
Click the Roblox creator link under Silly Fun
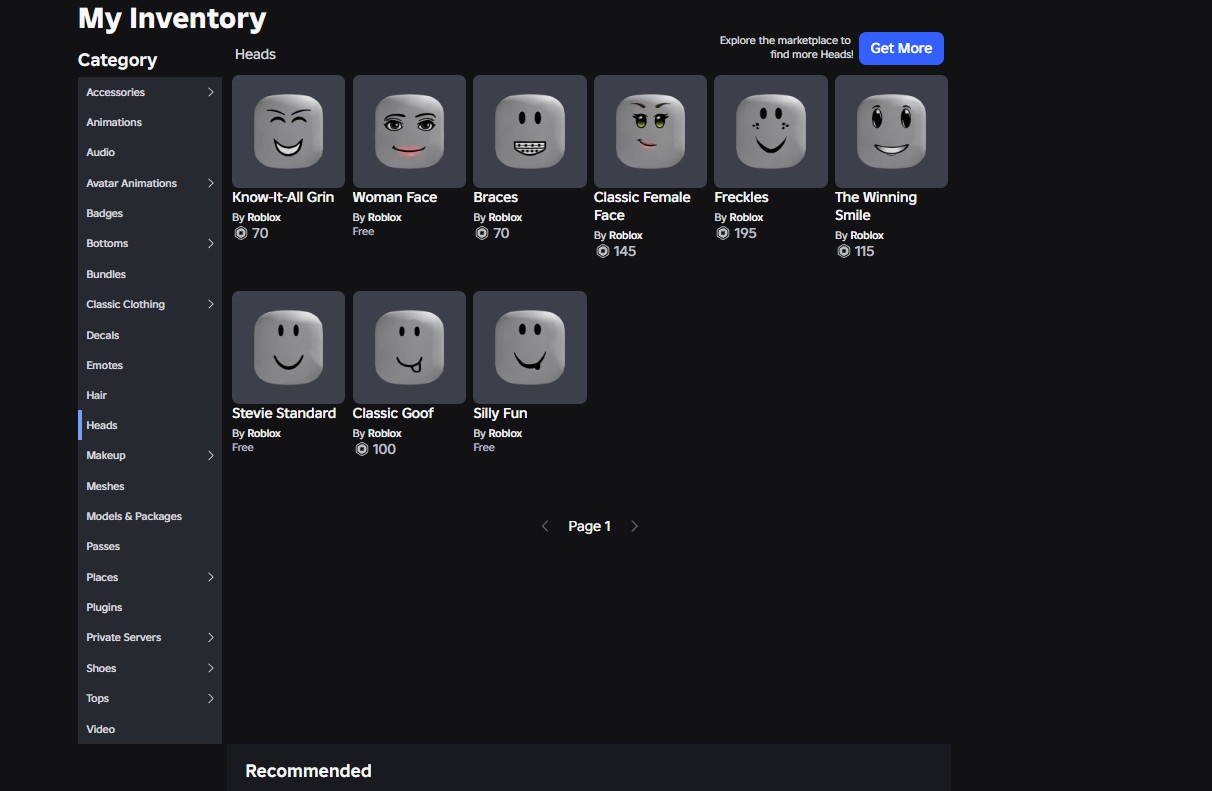505,433
